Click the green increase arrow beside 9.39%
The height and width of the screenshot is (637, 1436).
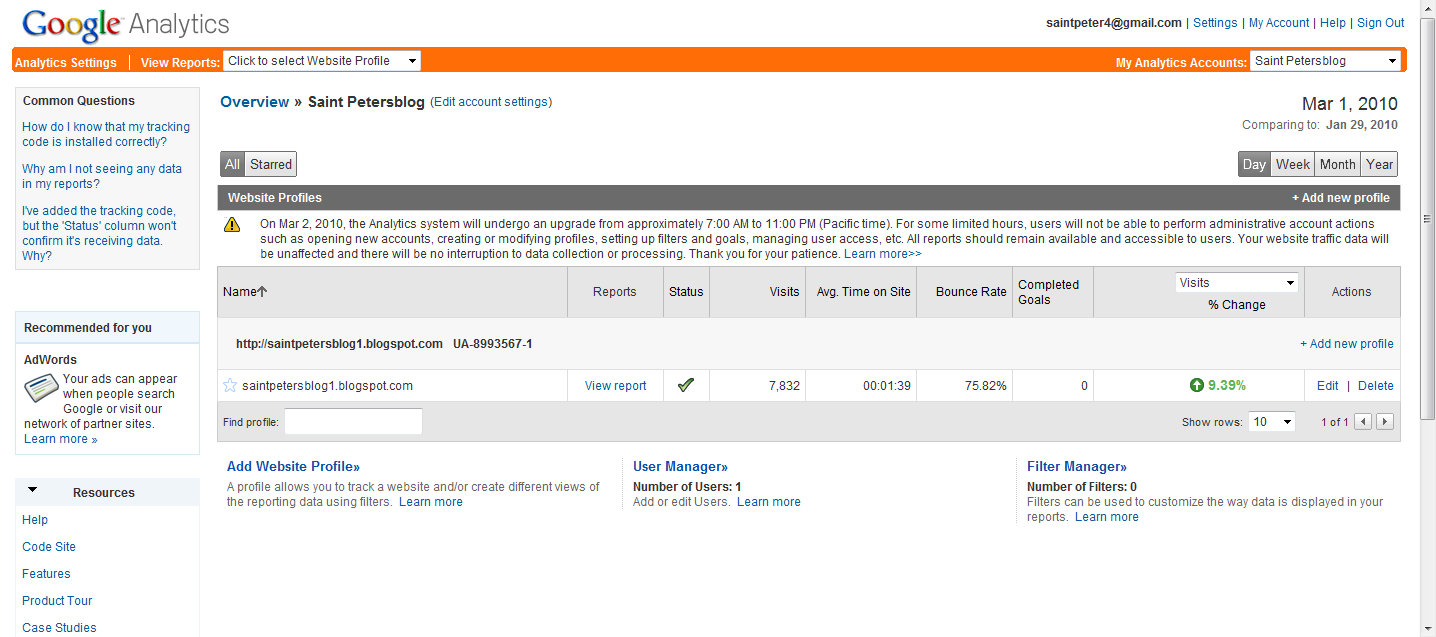coord(1198,385)
